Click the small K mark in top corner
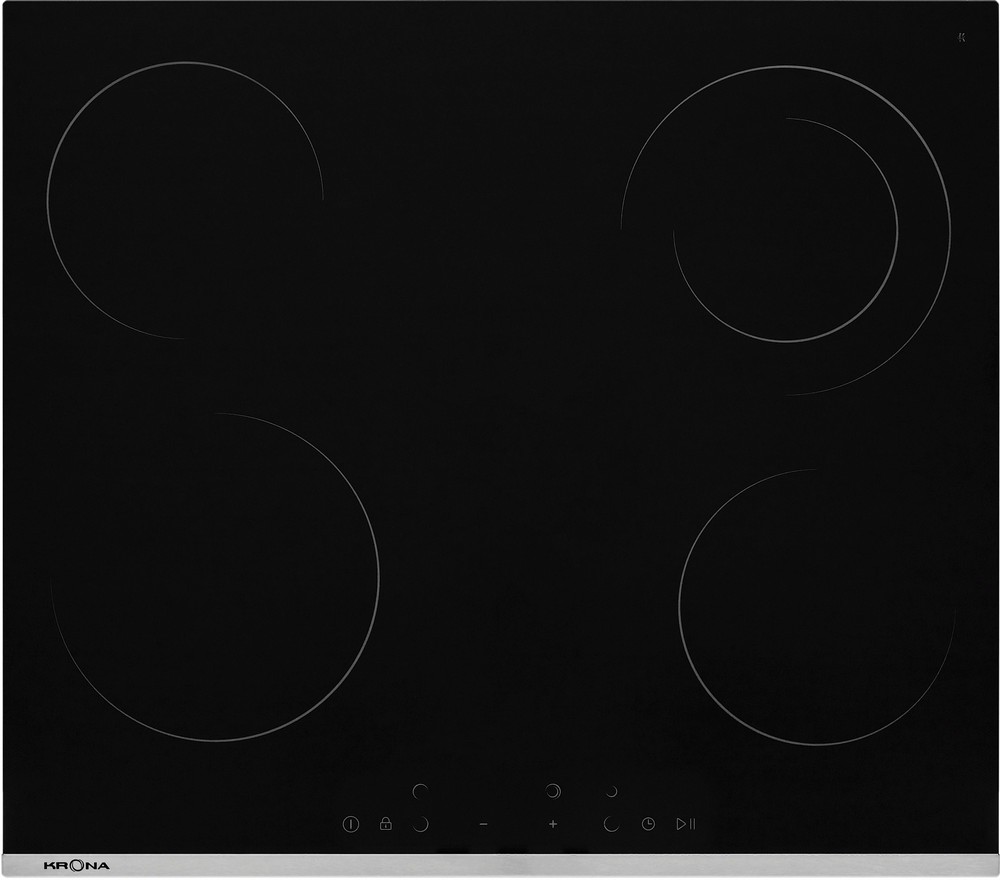Viewport: 1000px width, 880px height. 960,37
